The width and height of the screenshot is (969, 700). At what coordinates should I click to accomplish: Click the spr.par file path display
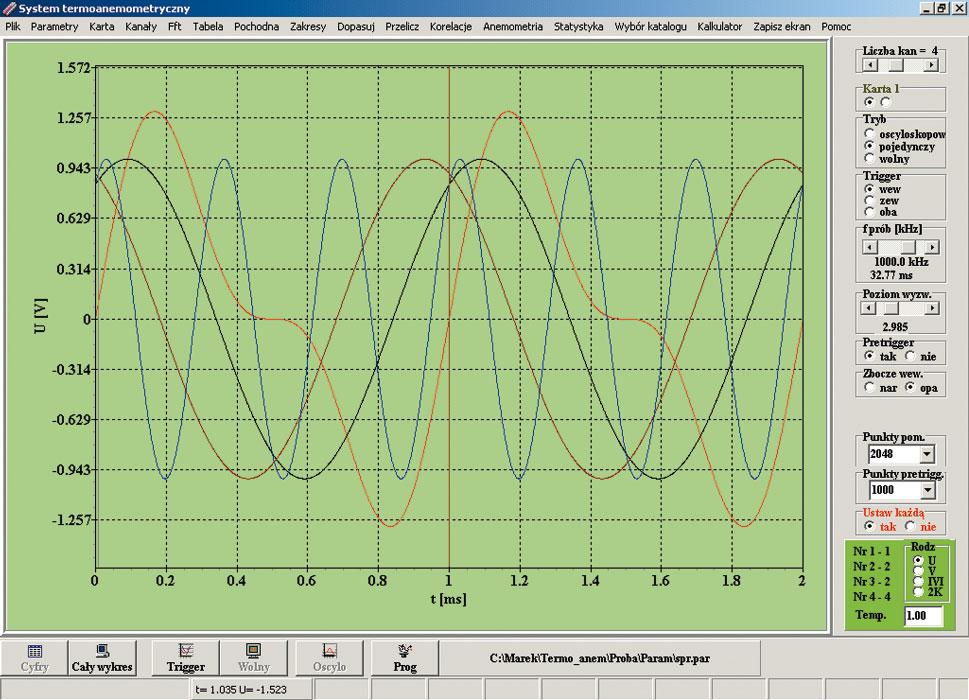599,658
